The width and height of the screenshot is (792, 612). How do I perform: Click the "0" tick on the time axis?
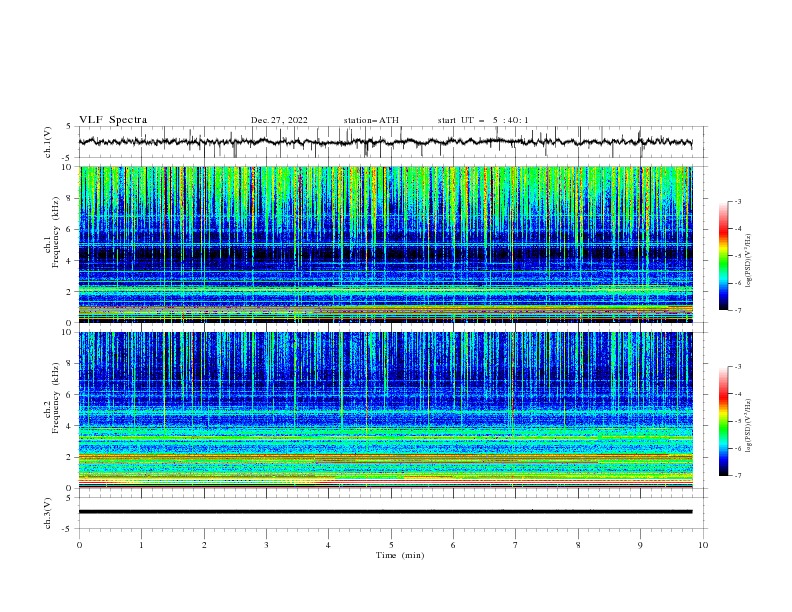(x=79, y=545)
